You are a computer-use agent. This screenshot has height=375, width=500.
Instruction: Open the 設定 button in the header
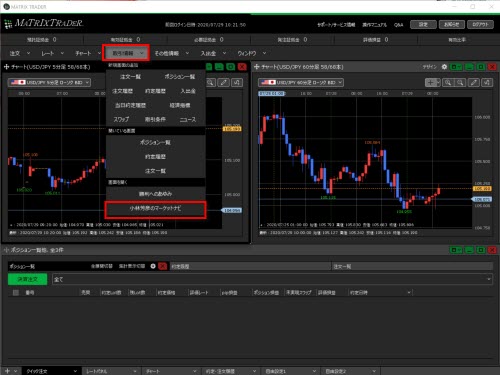pos(423,24)
